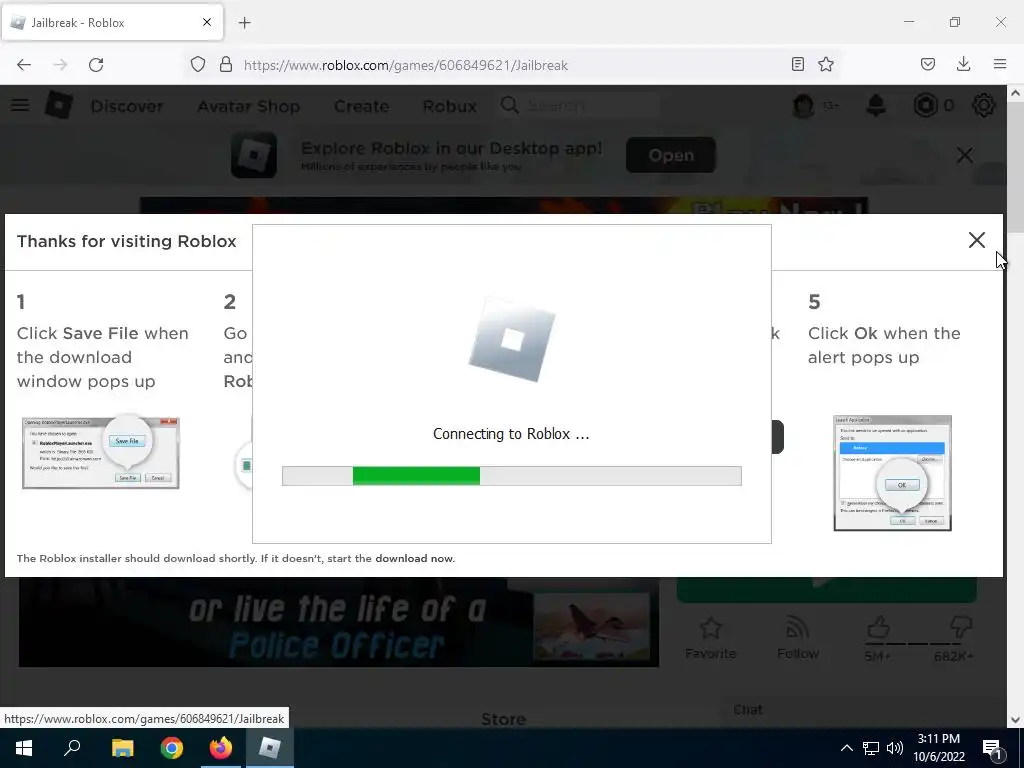Show hidden system tray icons
Image resolution: width=1024 pixels, height=768 pixels.
pos(846,748)
